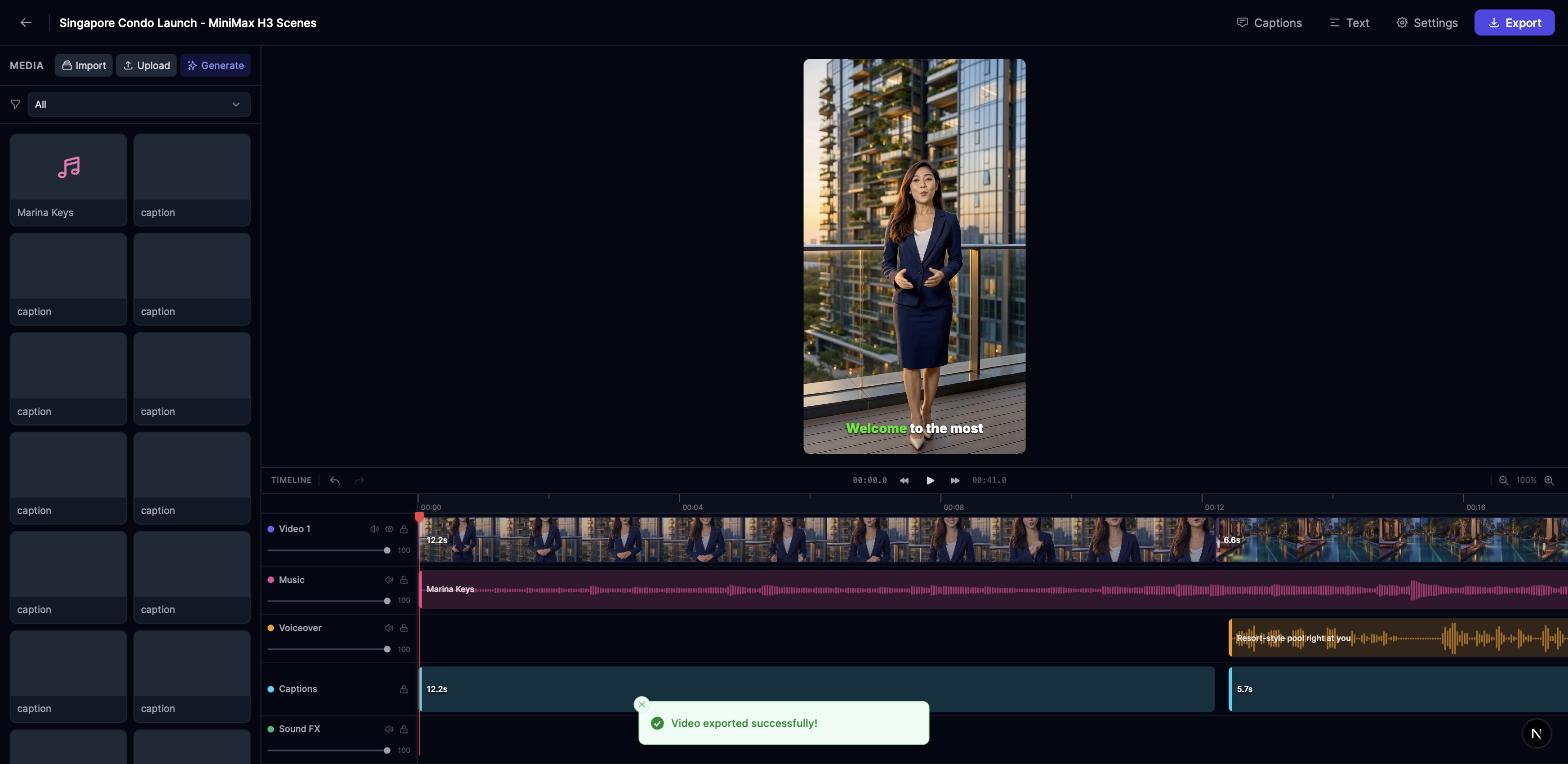Image resolution: width=1568 pixels, height=764 pixels.
Task: Mute the Voiceover track
Action: [x=389, y=628]
